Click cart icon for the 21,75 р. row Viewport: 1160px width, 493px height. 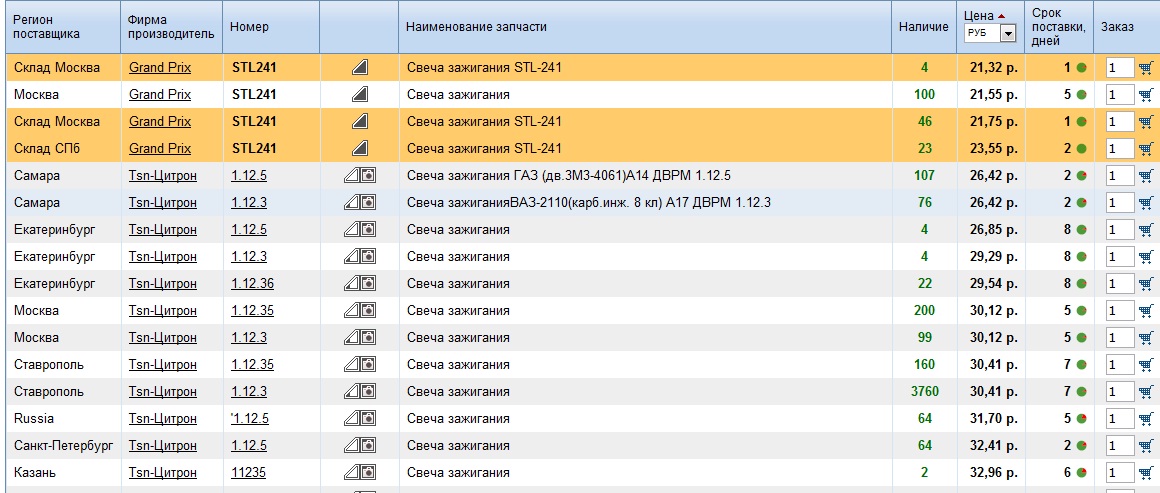pos(1146,121)
